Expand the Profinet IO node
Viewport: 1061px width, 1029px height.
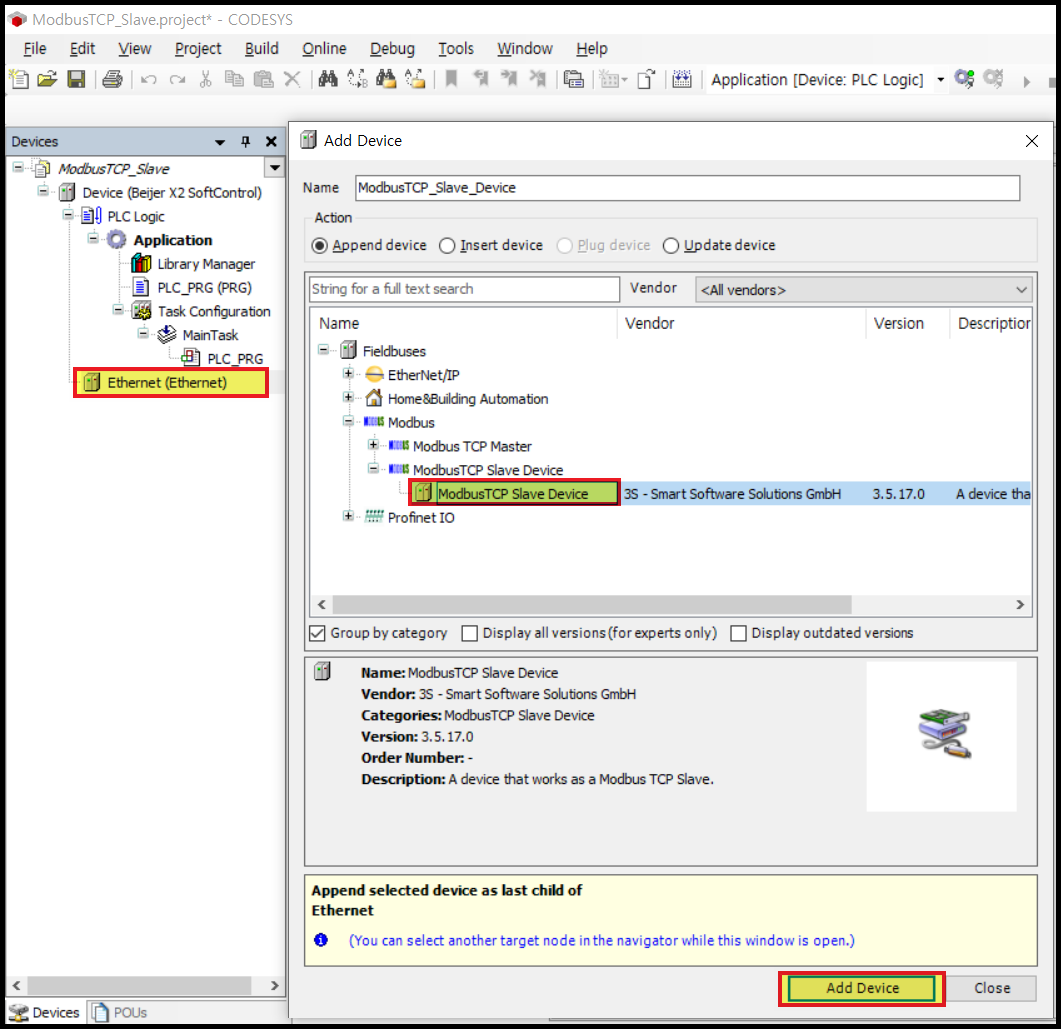348,516
